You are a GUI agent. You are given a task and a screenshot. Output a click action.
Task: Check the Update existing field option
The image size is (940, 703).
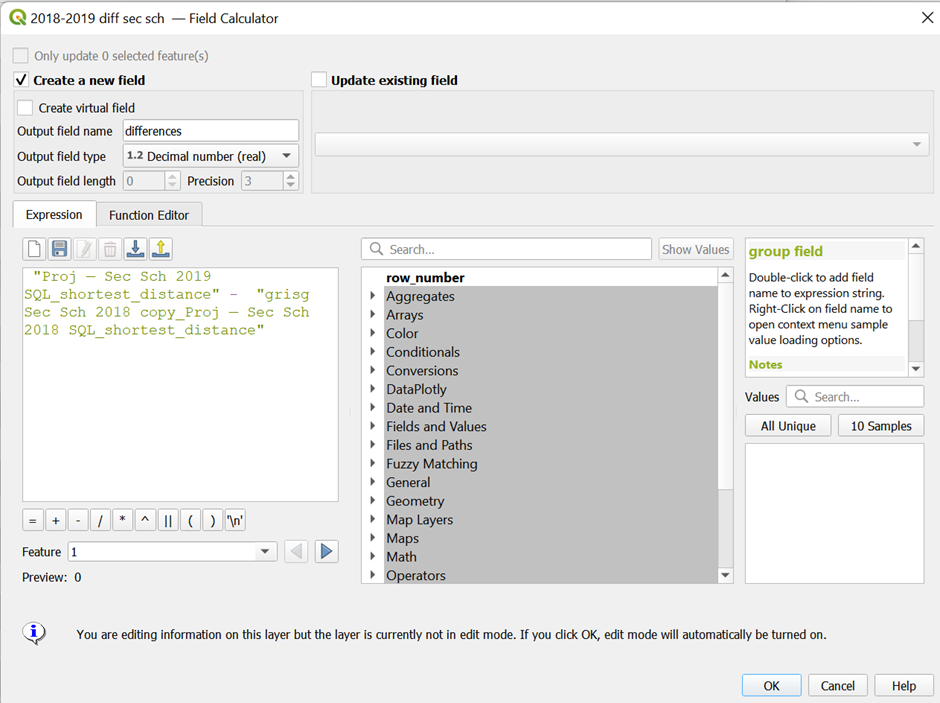click(x=319, y=80)
